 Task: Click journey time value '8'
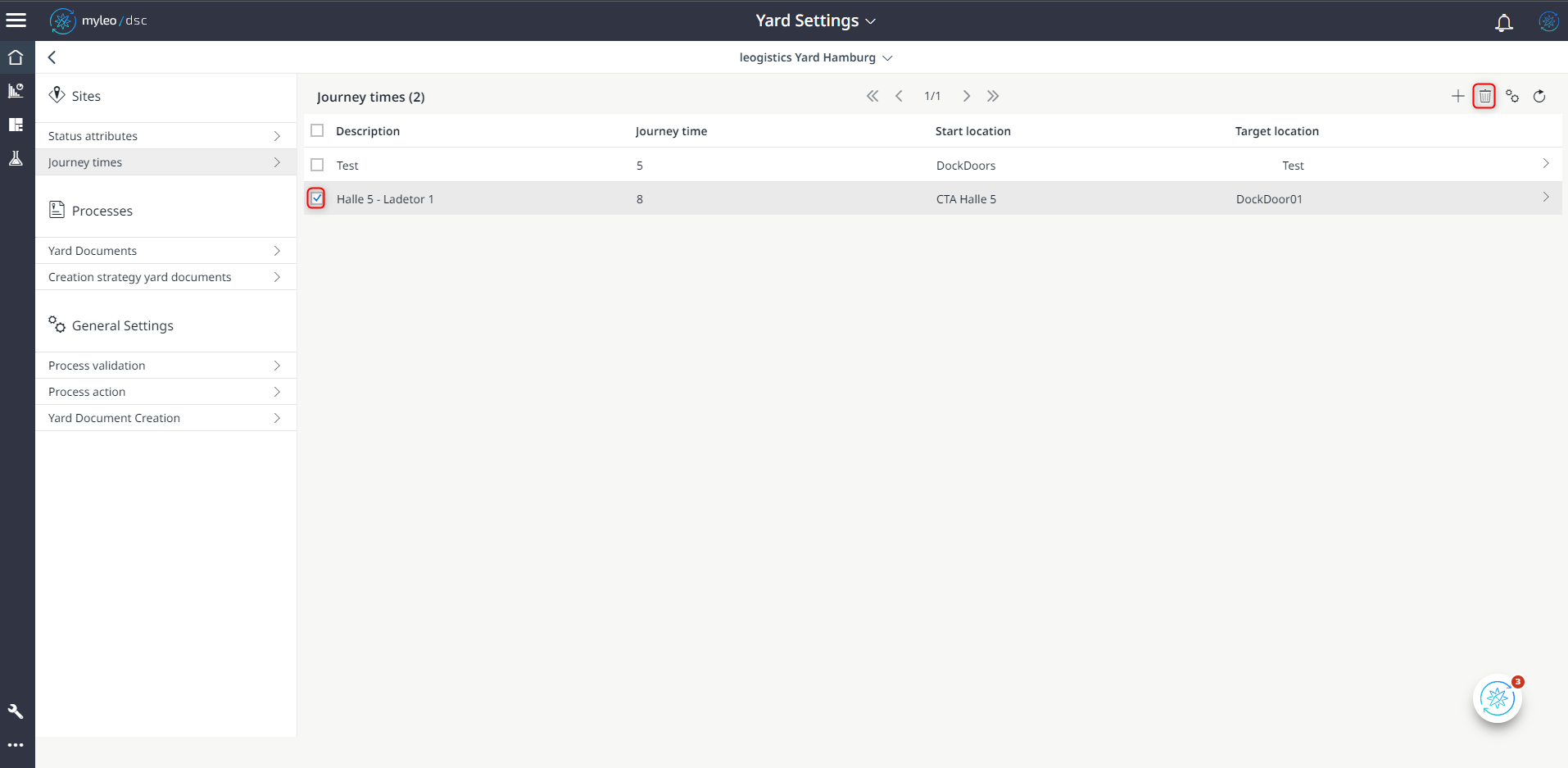640,199
